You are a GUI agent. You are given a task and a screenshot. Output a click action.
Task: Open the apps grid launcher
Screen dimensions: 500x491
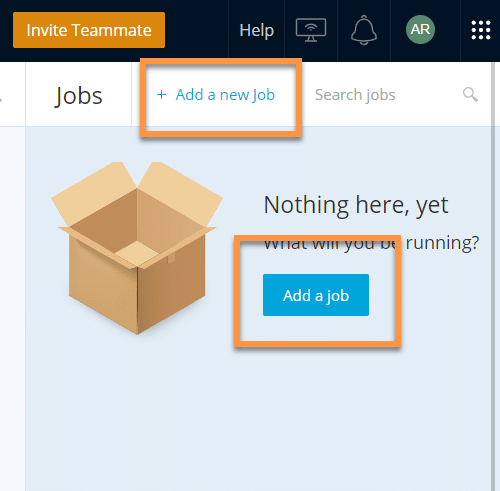click(x=481, y=30)
